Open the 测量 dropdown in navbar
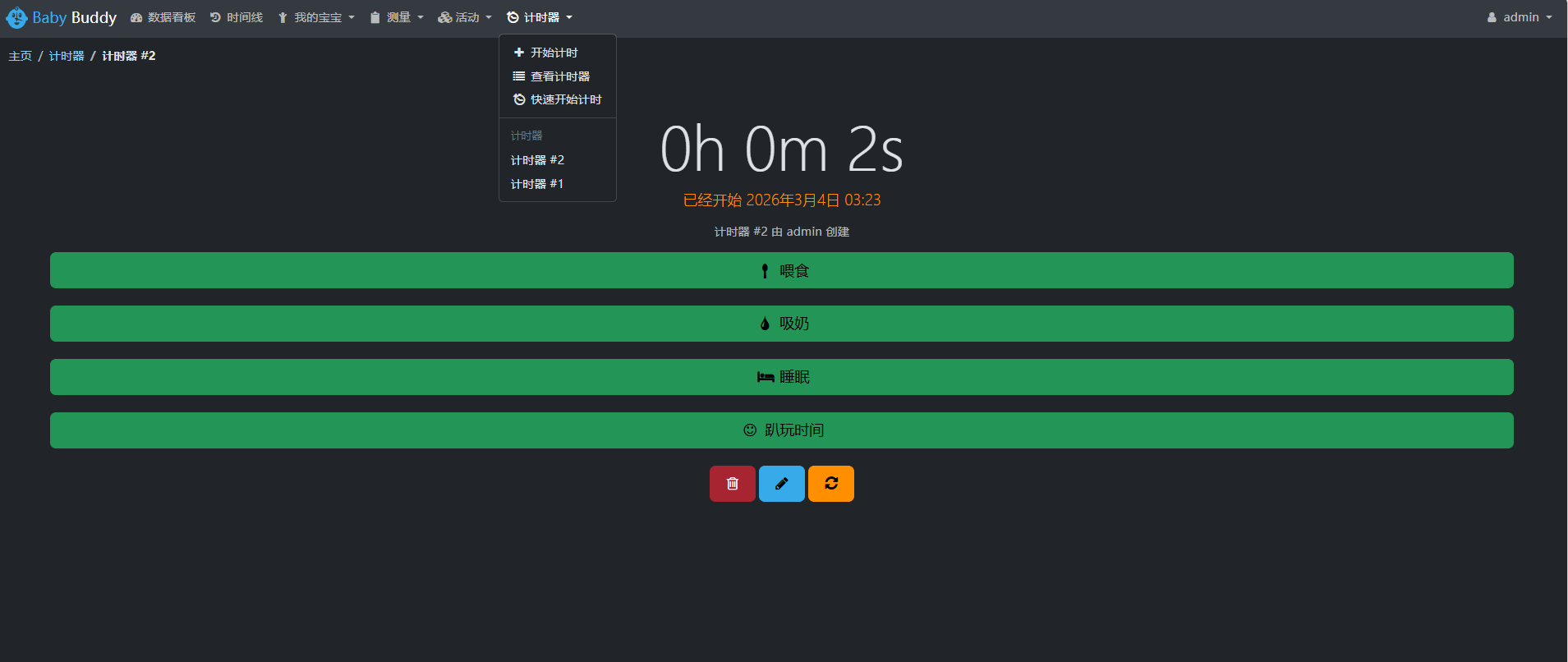Image resolution: width=1568 pixels, height=662 pixels. tap(397, 18)
